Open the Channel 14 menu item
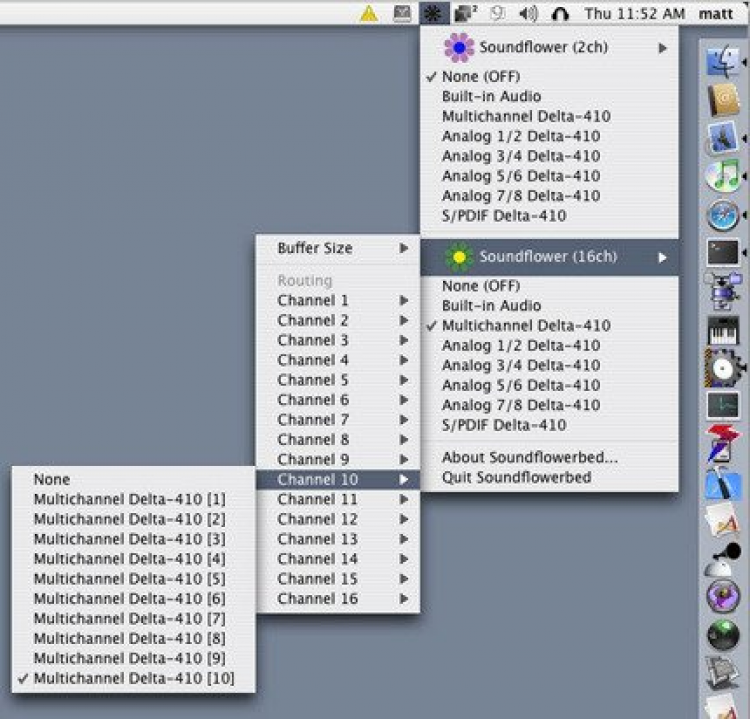This screenshot has width=750, height=719. pos(338,559)
